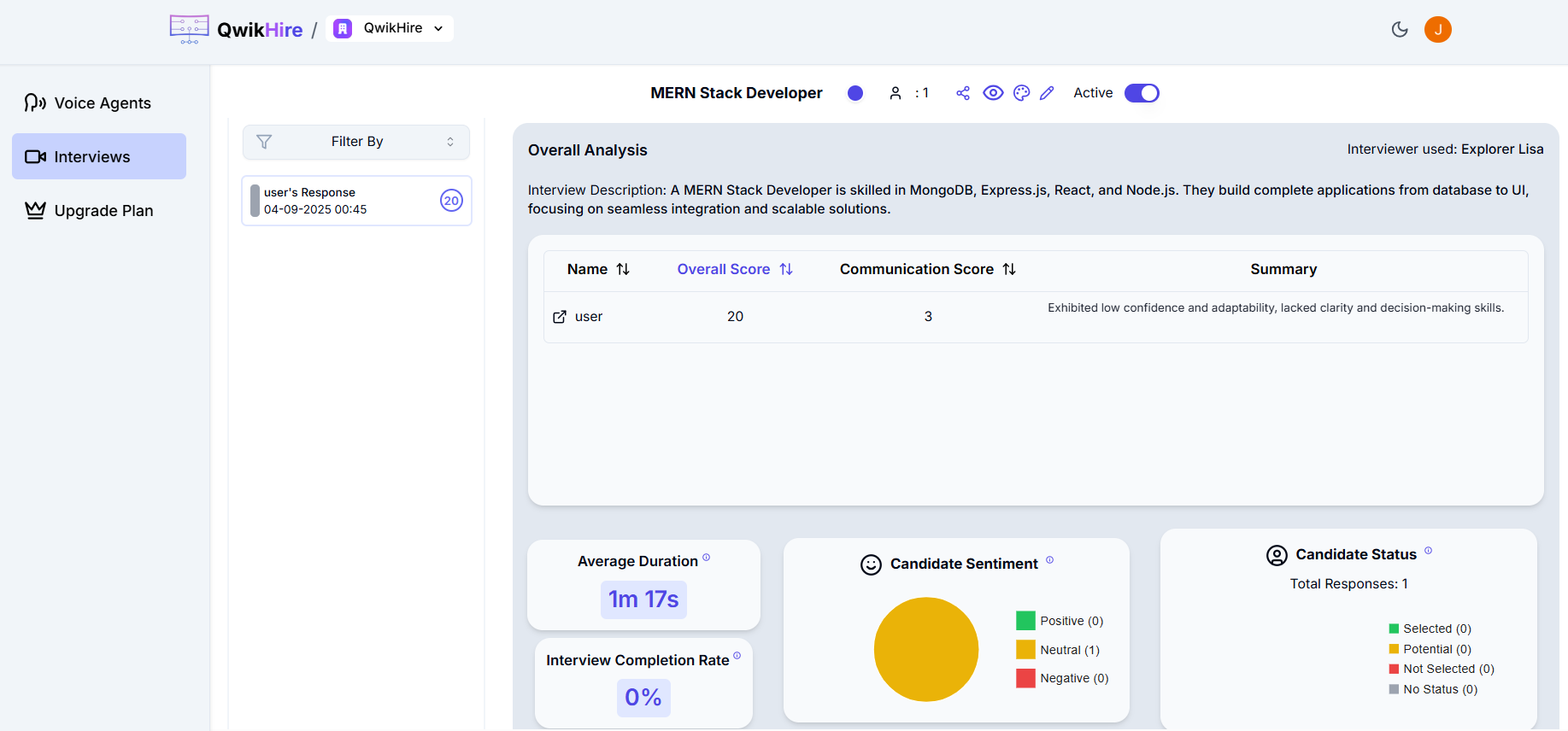Switch to dark mode with moon icon
Image resolution: width=1568 pixels, height=731 pixels.
point(1400,29)
